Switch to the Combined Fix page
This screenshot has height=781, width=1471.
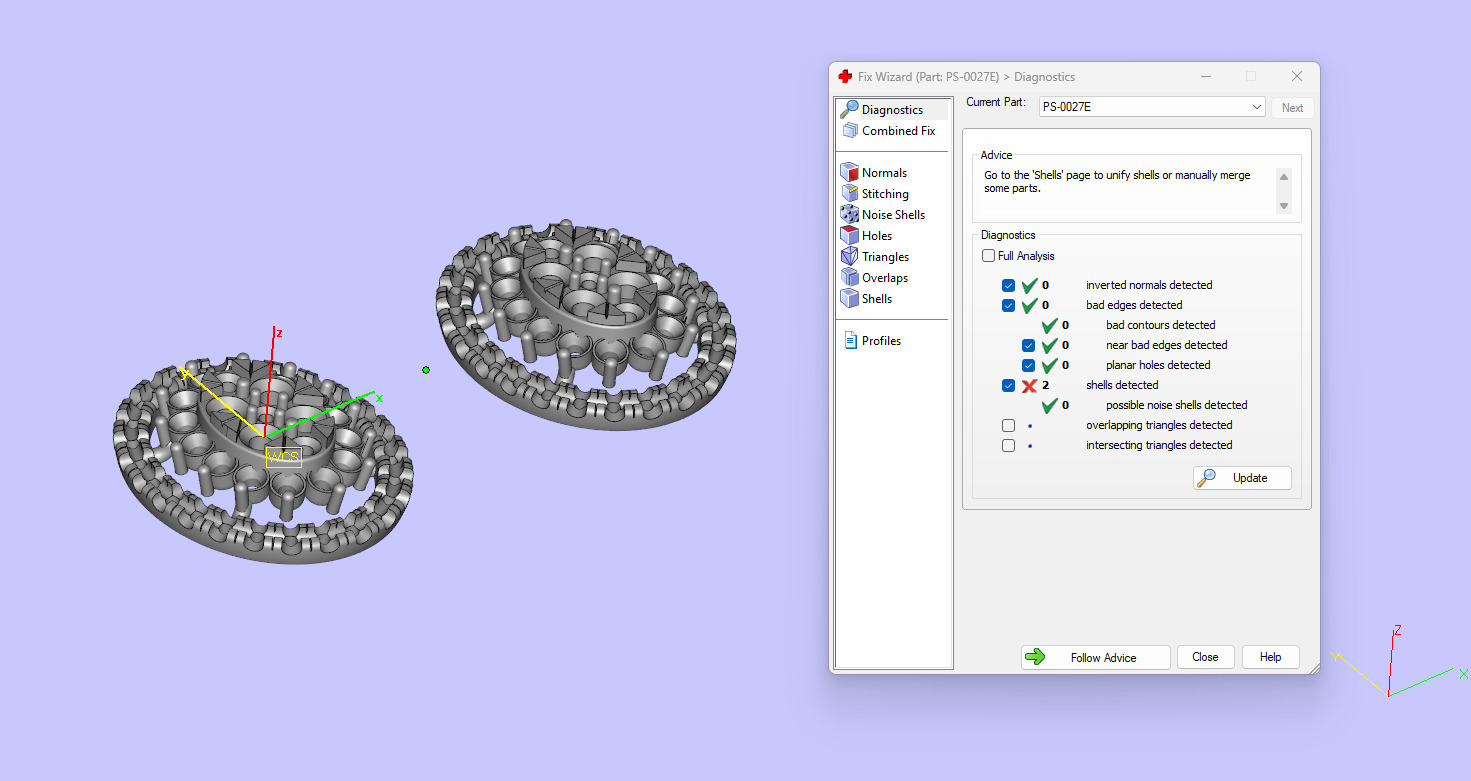[899, 130]
